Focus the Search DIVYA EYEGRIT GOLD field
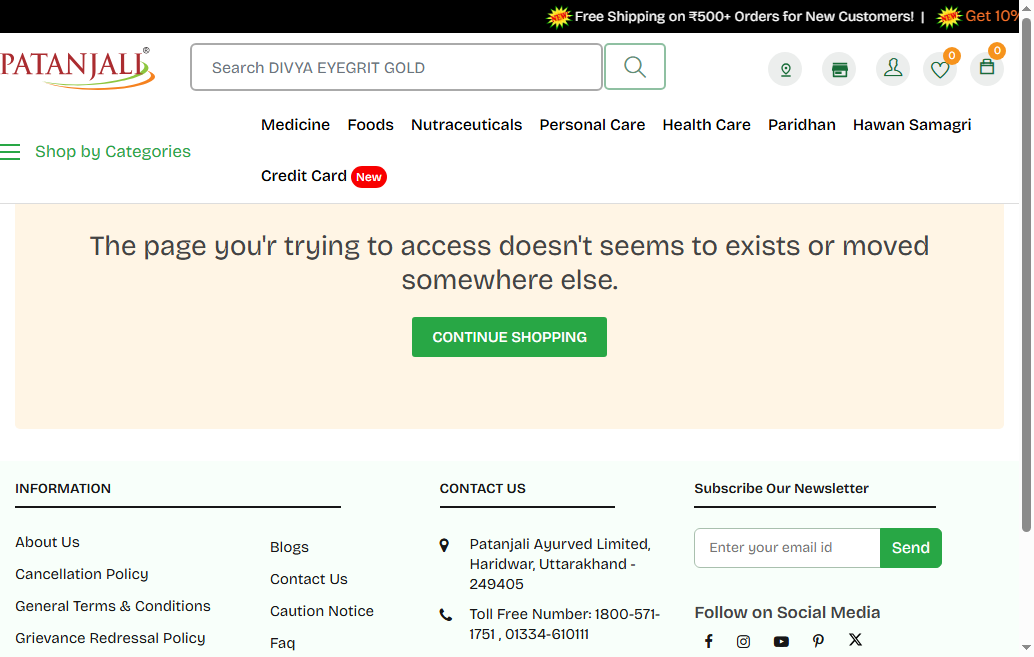This screenshot has width=1034, height=657. 396,67
